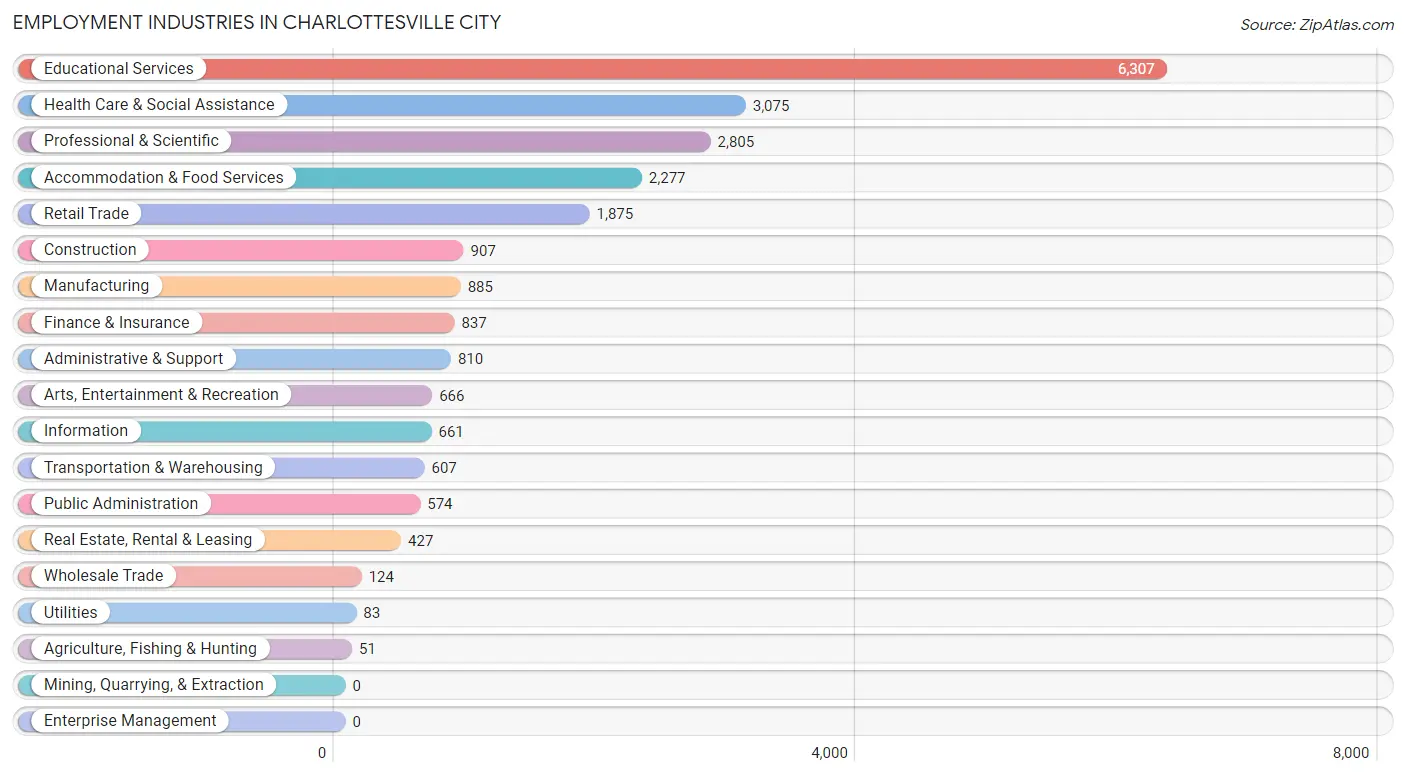Screen dimensions: 1406x776
Task: Click the Information label
Action: tap(86, 430)
